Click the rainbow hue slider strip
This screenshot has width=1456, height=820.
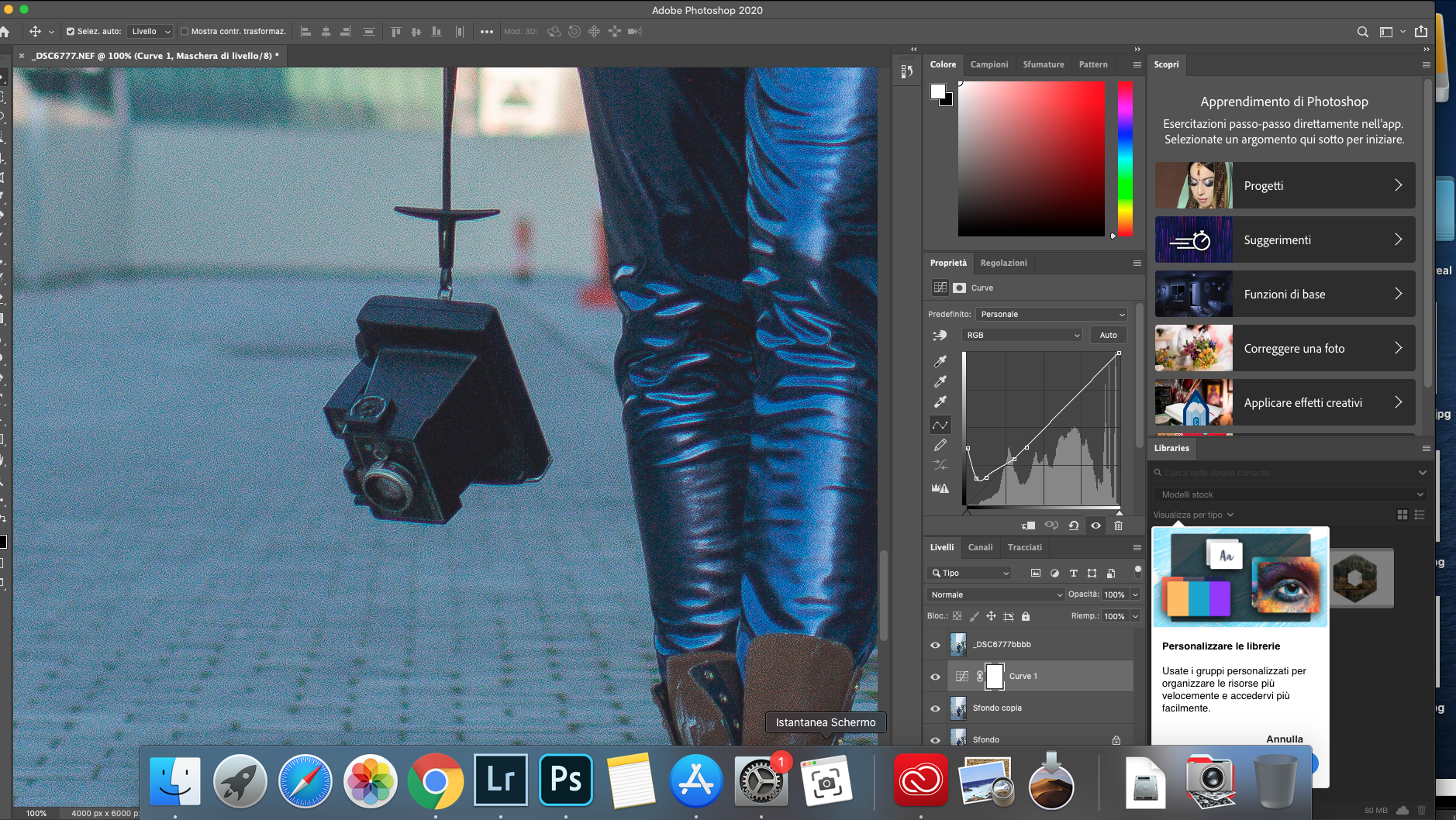click(x=1124, y=159)
